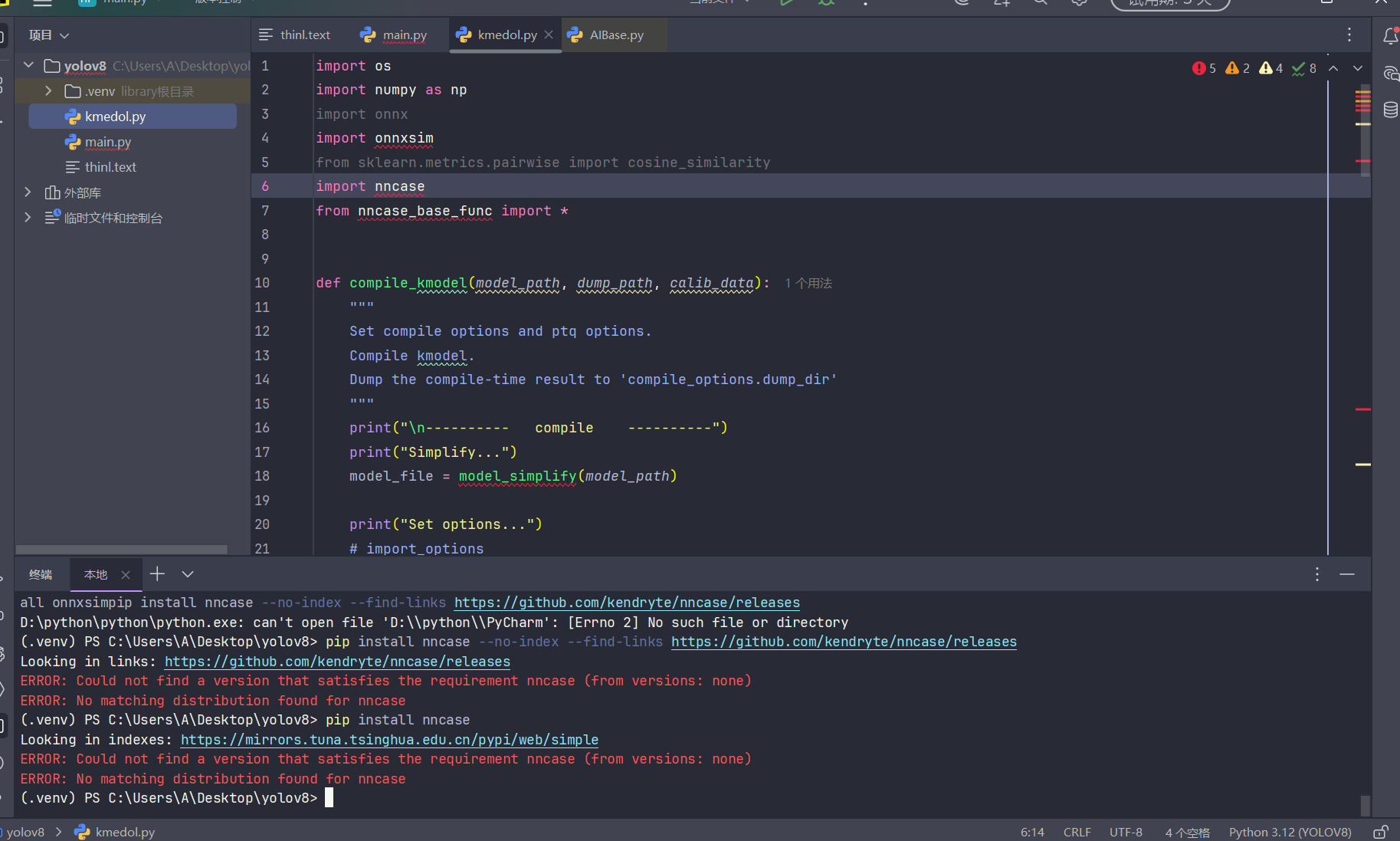Add a new terminal session
The width and height of the screenshot is (1400, 841).
[157, 573]
